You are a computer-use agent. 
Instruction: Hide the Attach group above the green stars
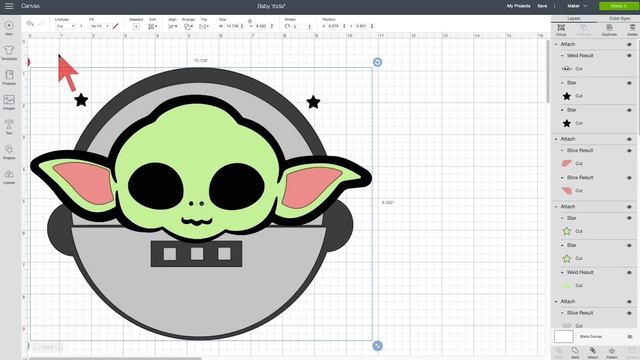tap(629, 207)
